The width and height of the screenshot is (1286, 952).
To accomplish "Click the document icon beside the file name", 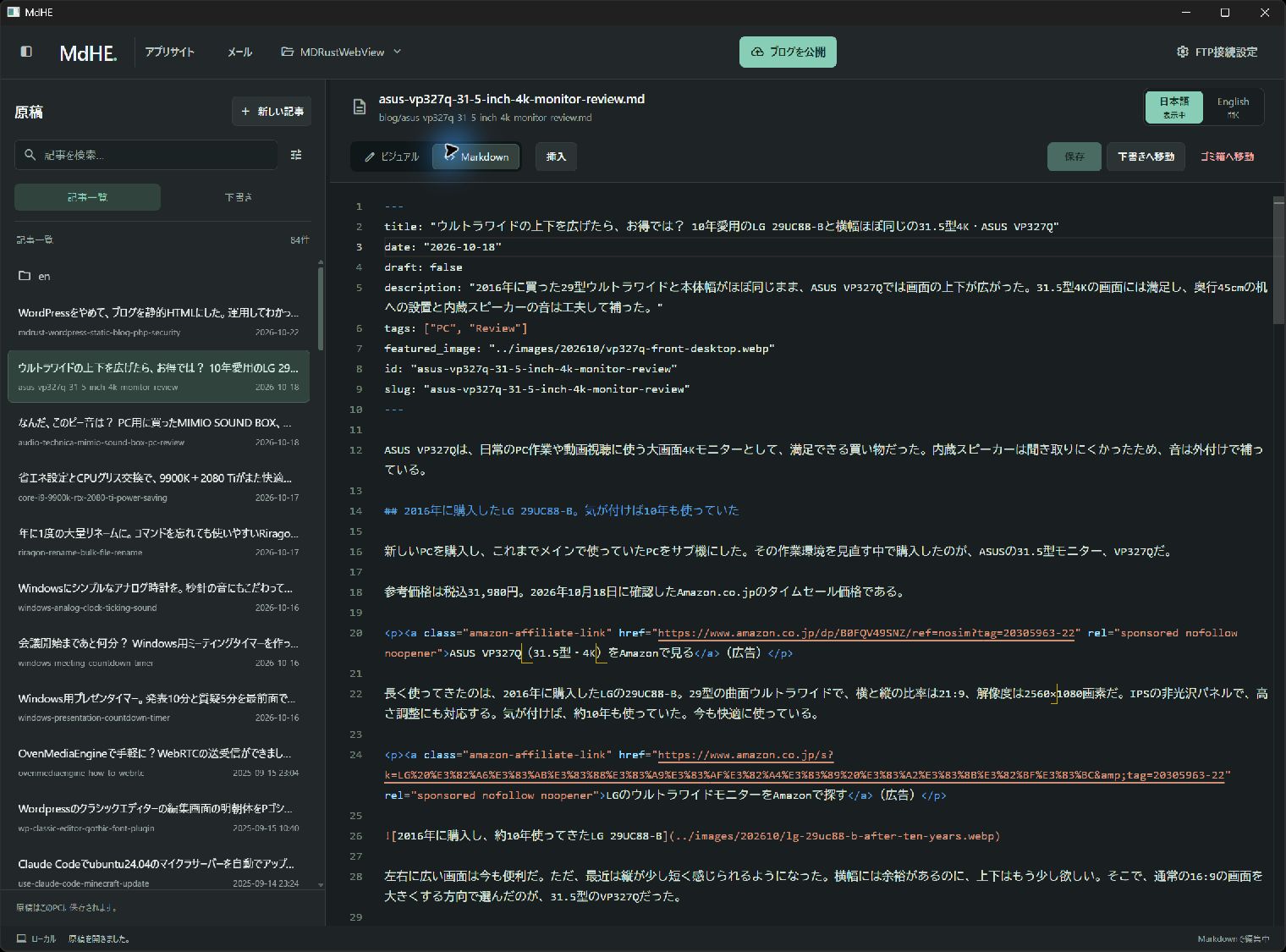I will (x=360, y=107).
